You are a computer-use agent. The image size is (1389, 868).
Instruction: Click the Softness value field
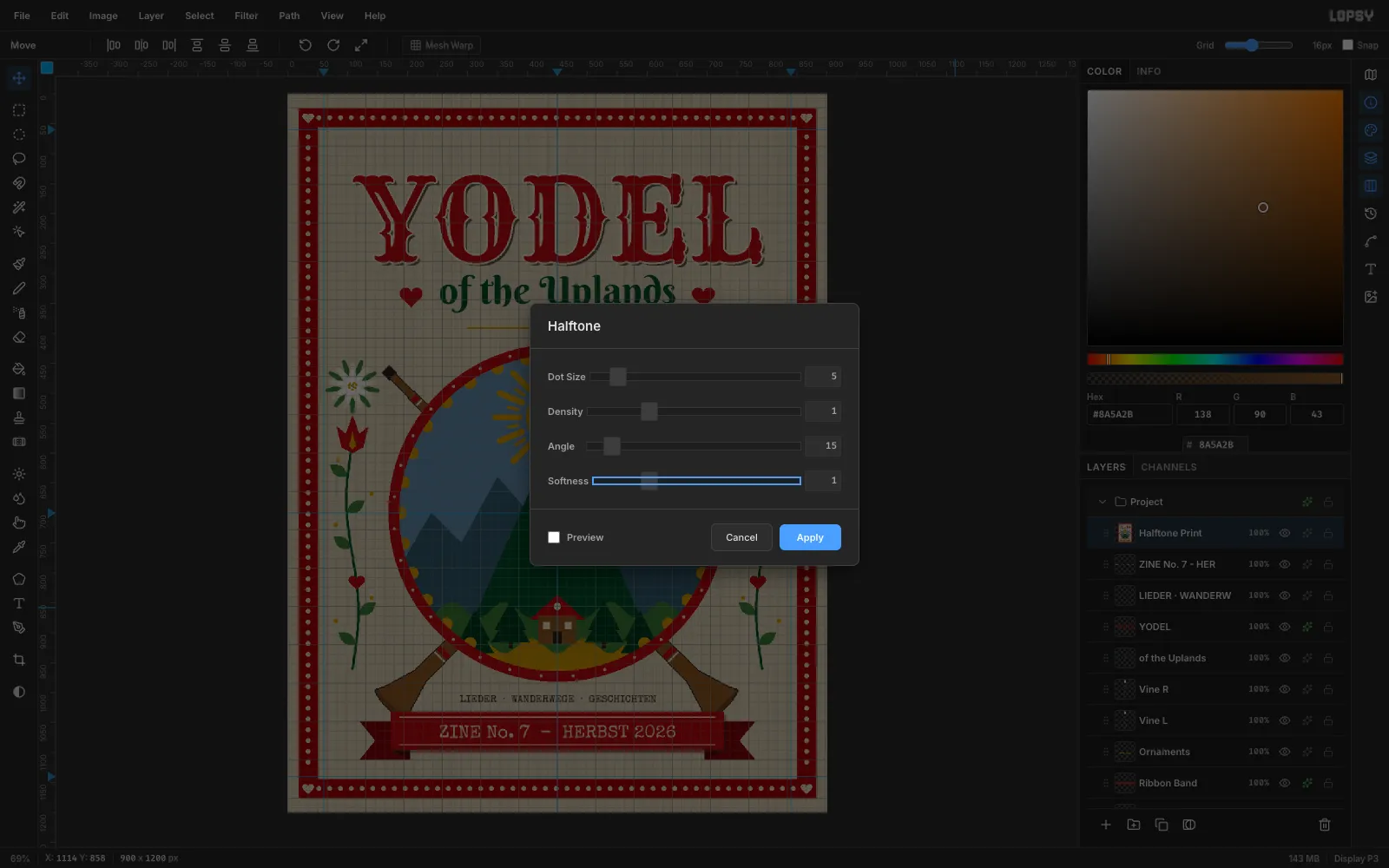click(x=823, y=481)
